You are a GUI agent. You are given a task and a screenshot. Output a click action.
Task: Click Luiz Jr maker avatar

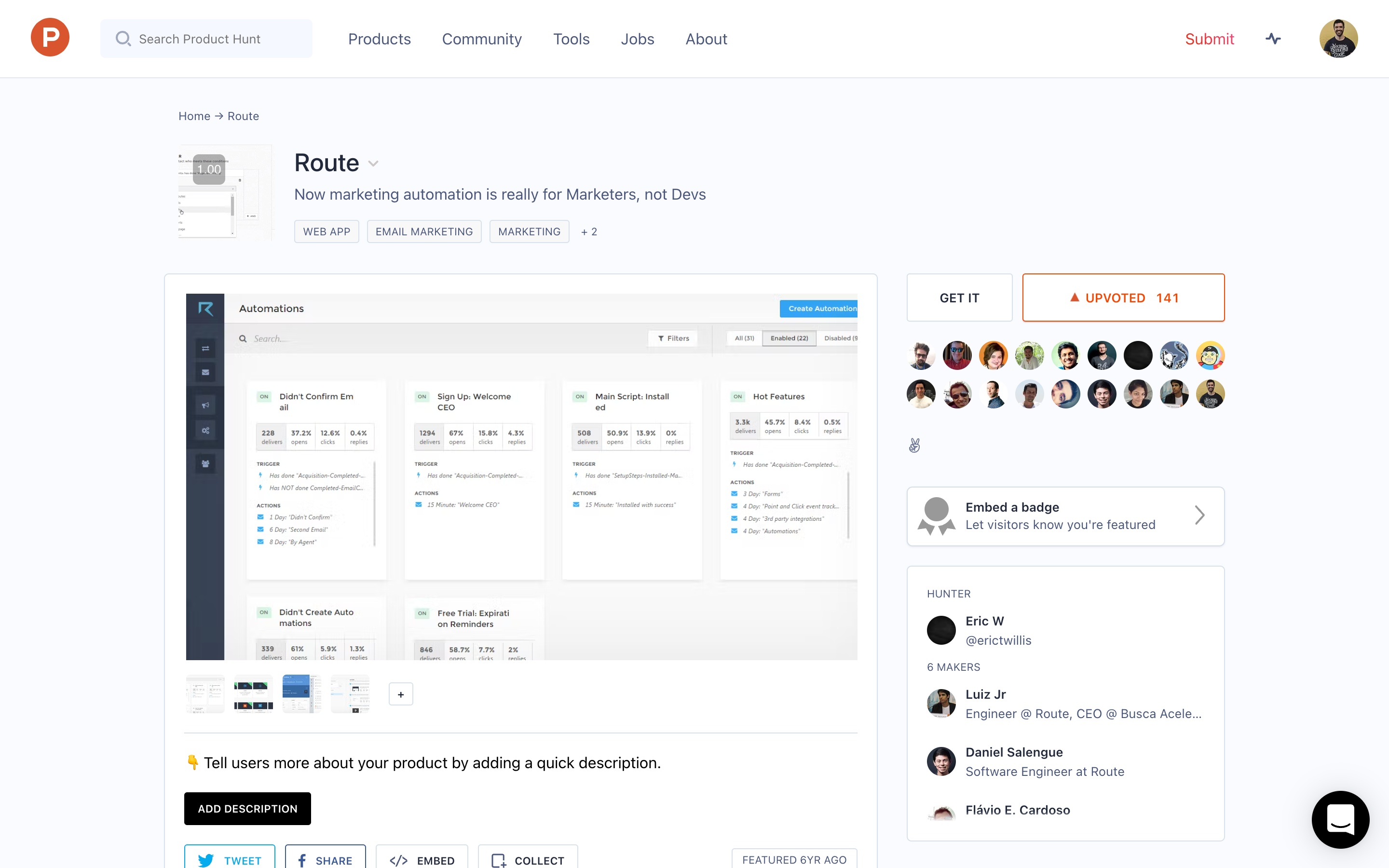click(941, 703)
